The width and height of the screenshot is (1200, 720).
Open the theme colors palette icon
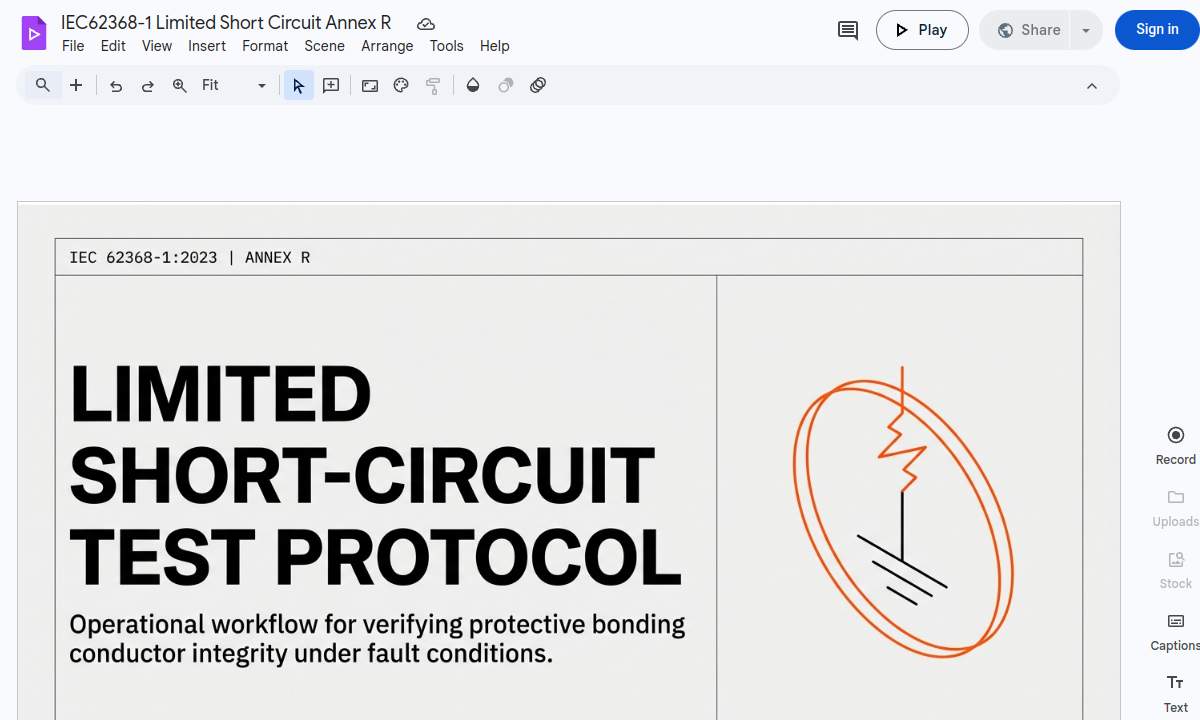coord(401,85)
